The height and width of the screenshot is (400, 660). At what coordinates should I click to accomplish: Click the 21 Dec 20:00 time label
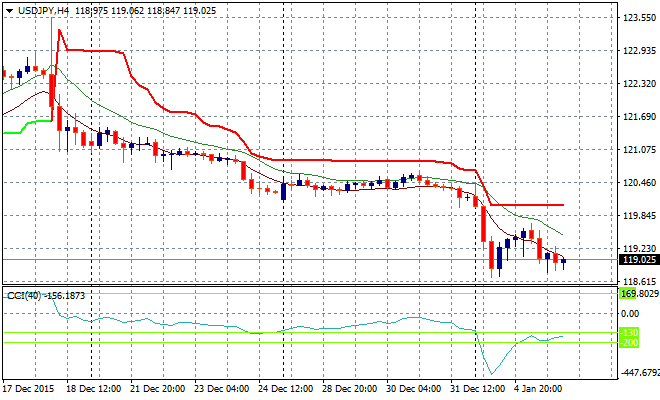pyautogui.click(x=157, y=389)
